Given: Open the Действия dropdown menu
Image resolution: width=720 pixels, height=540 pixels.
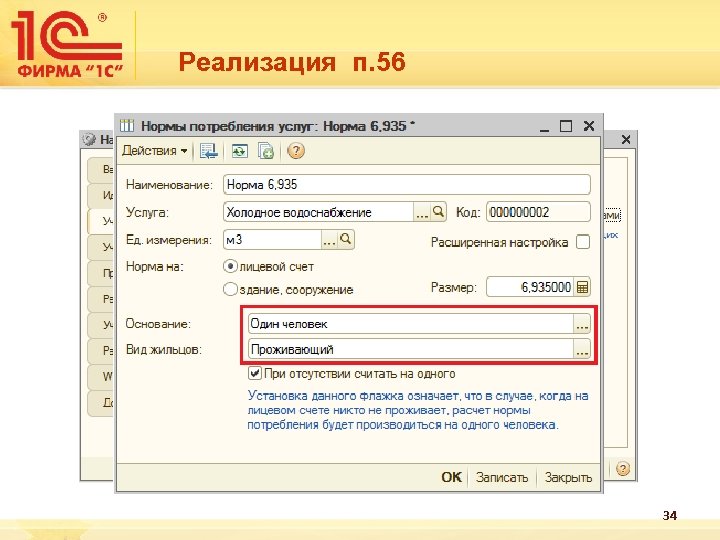Looking at the screenshot, I should (x=155, y=151).
